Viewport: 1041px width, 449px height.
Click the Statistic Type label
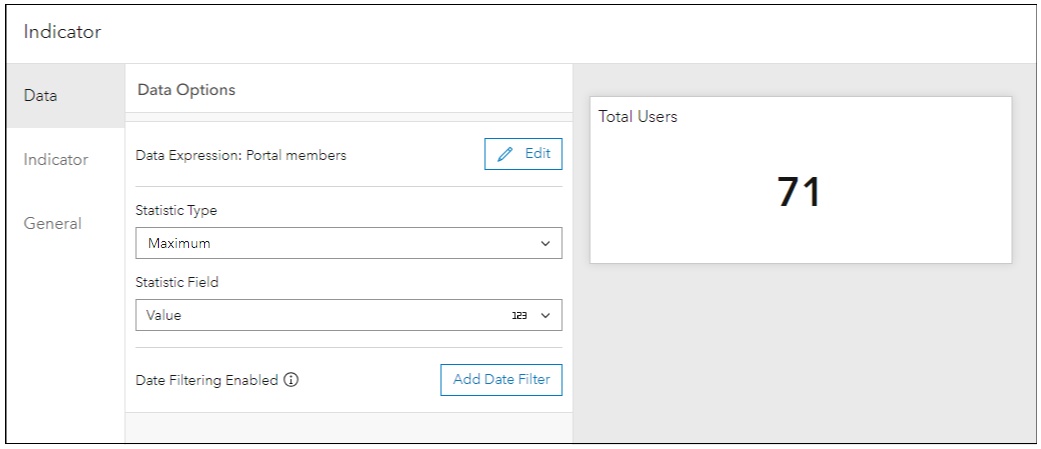click(x=176, y=211)
